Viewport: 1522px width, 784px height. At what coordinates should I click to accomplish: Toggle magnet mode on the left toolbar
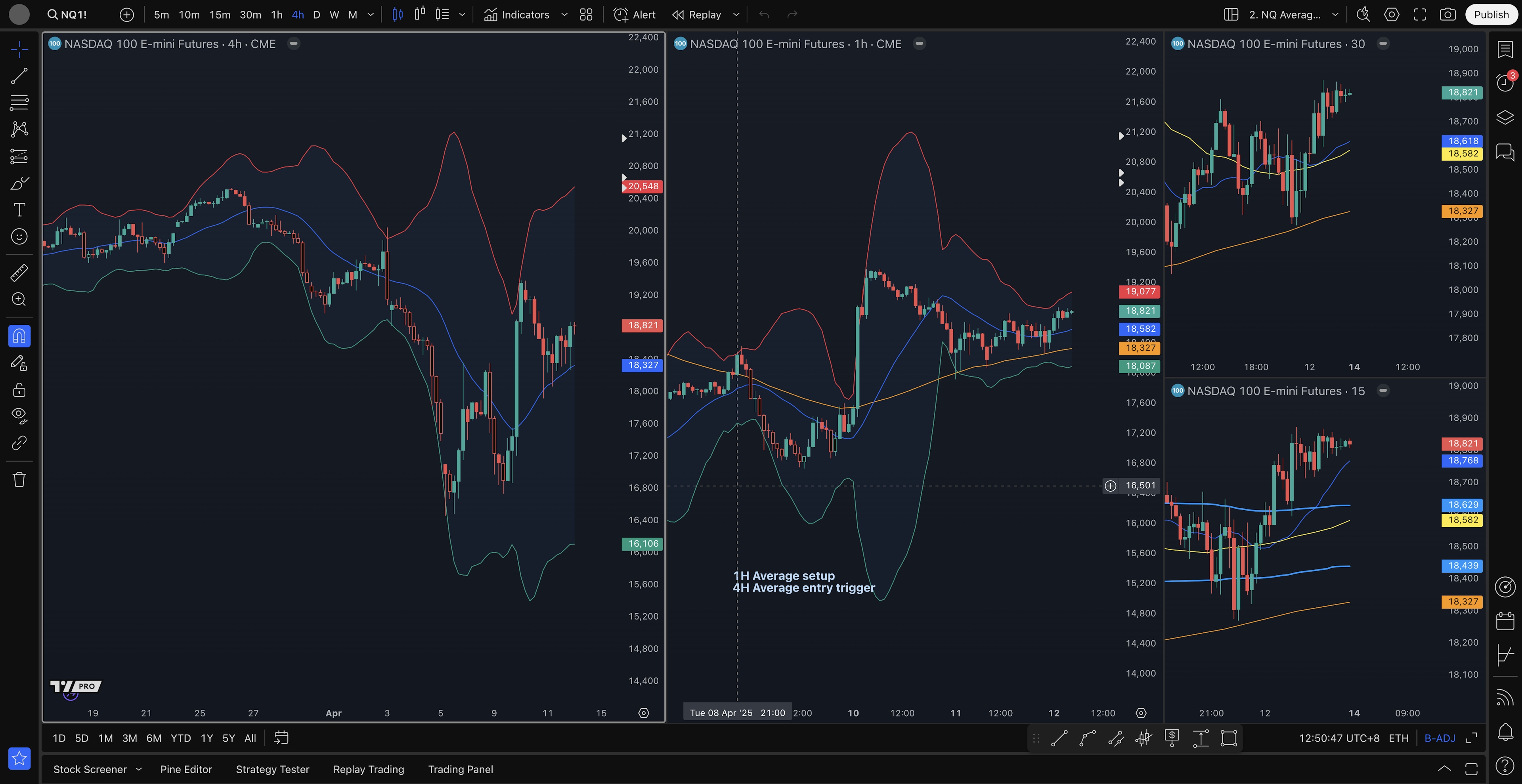pos(19,336)
